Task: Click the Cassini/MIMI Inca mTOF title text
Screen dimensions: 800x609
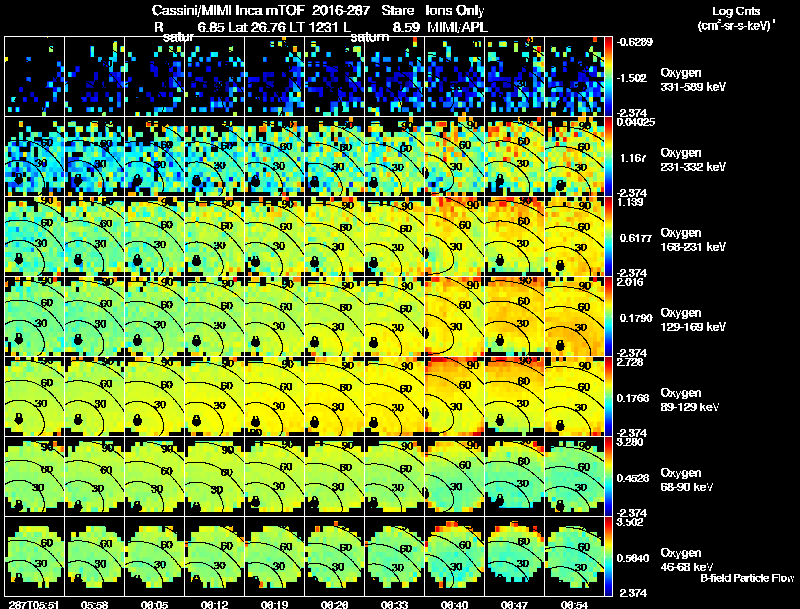Action: [x=228, y=10]
